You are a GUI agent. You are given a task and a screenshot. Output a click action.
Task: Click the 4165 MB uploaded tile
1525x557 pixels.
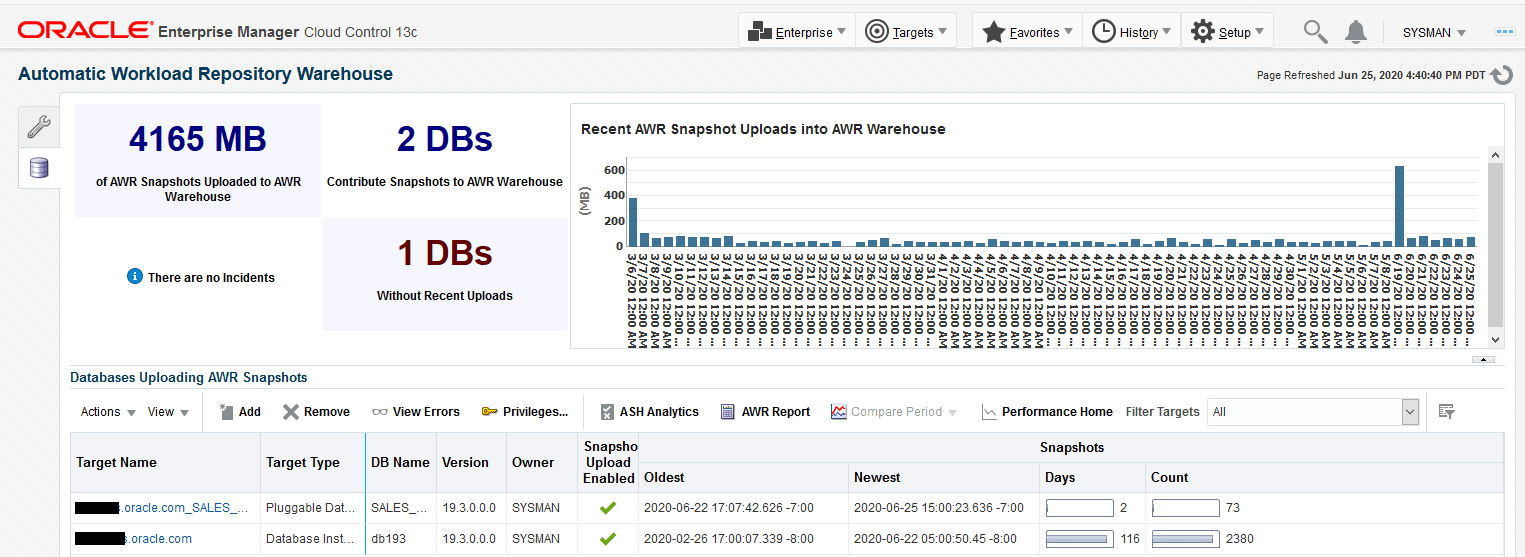(198, 160)
